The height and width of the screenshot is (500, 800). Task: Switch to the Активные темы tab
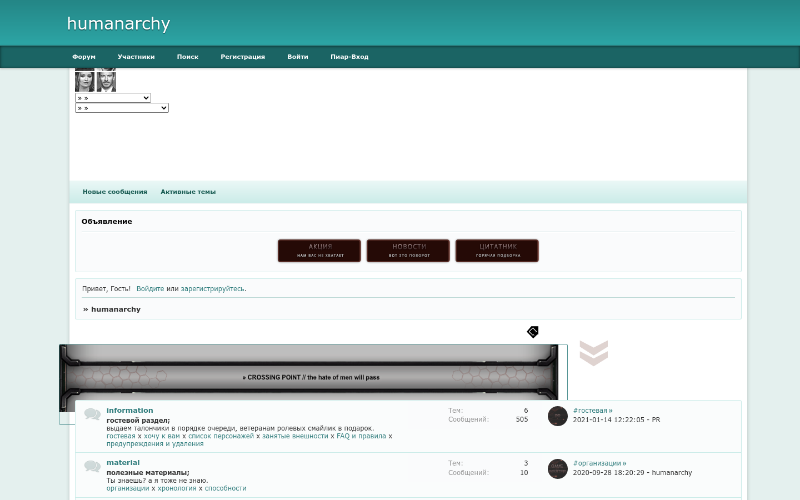188,192
